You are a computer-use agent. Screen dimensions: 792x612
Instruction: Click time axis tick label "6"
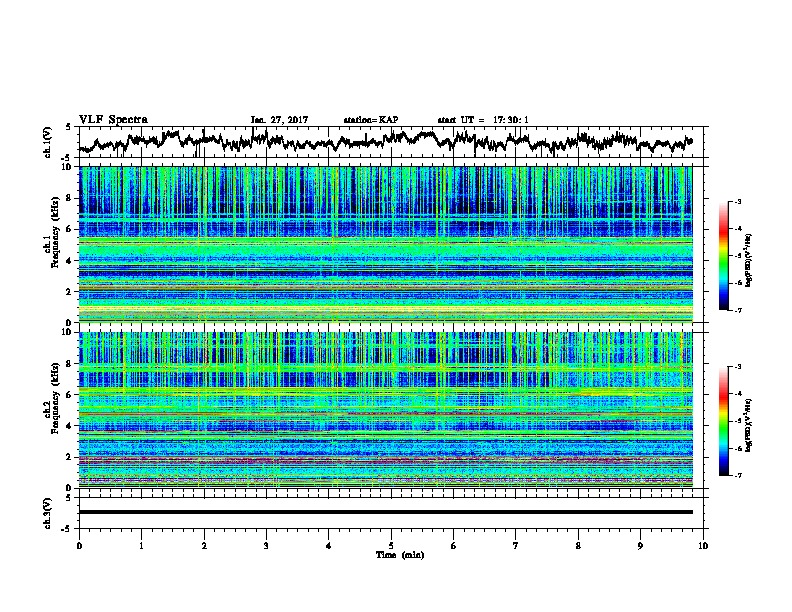click(454, 546)
